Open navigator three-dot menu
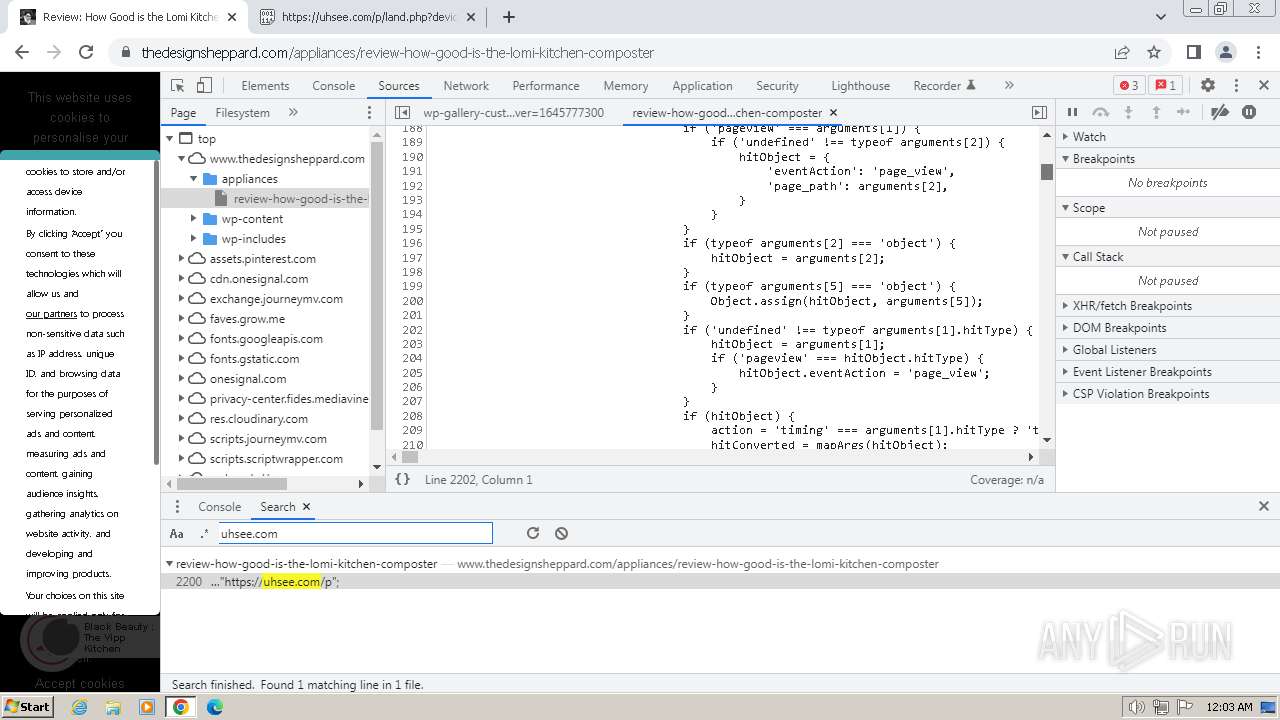The image size is (1280, 720). [369, 113]
